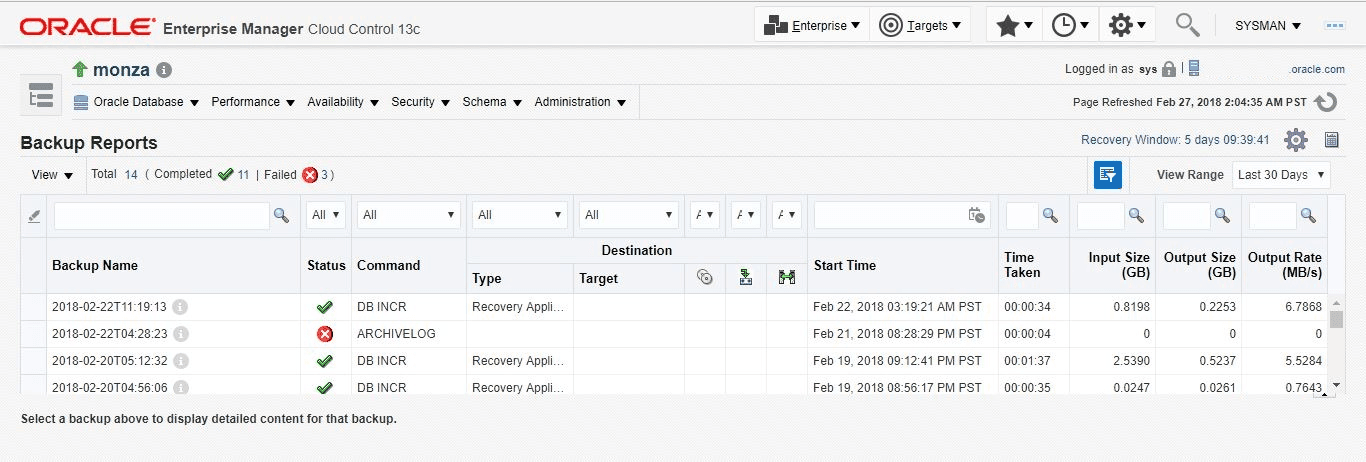Click the Input Size filter search icon
Viewport: 1366px width, 462px height.
tap(1136, 215)
